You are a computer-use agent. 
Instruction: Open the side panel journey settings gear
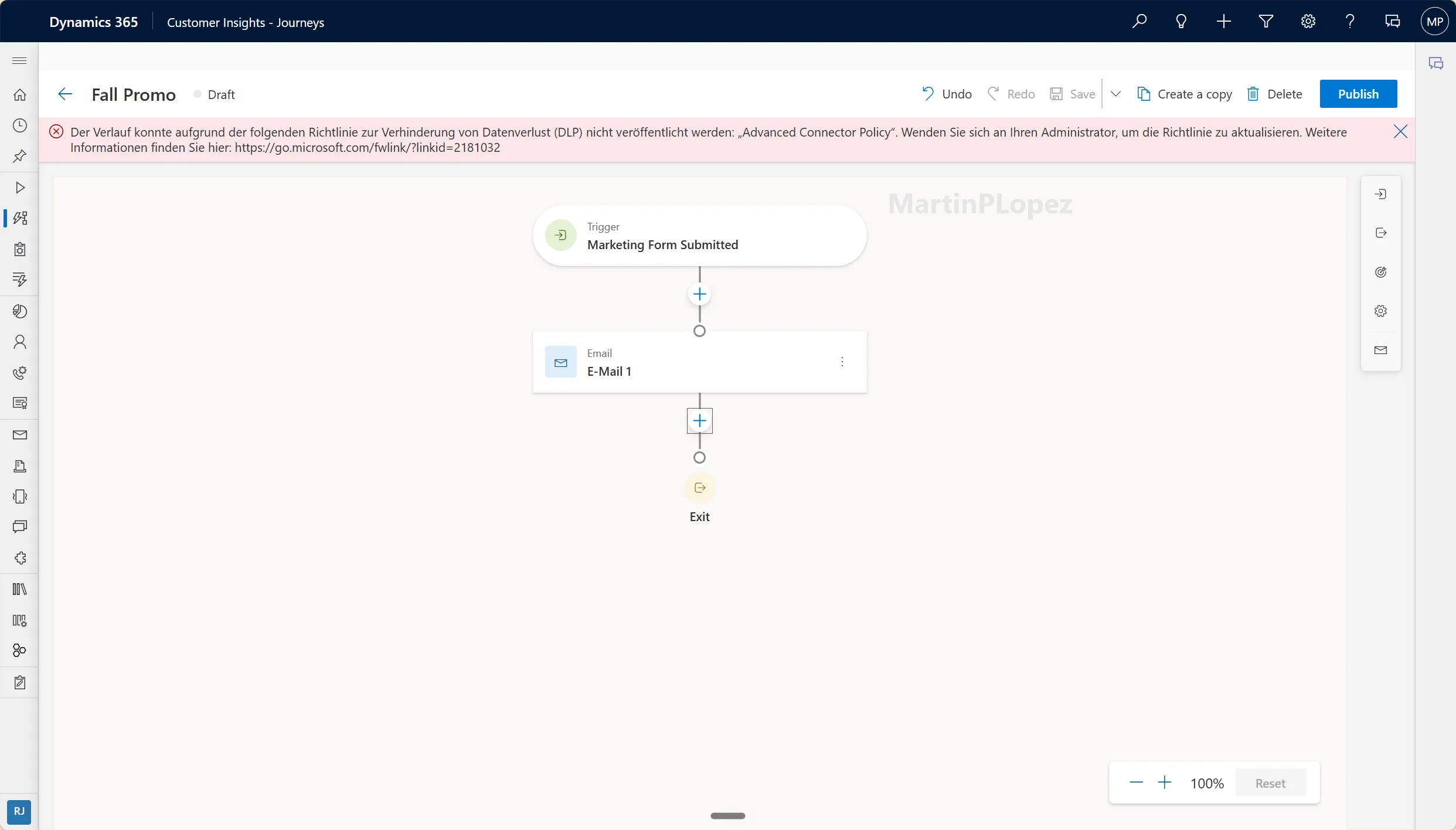(x=1380, y=311)
